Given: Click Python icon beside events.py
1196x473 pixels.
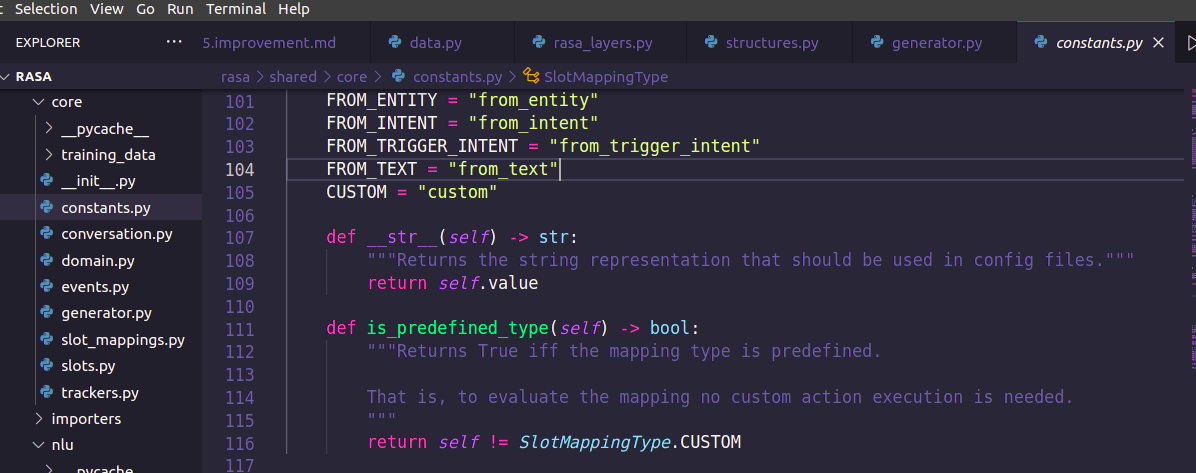Looking at the screenshot, I should coord(47,287).
